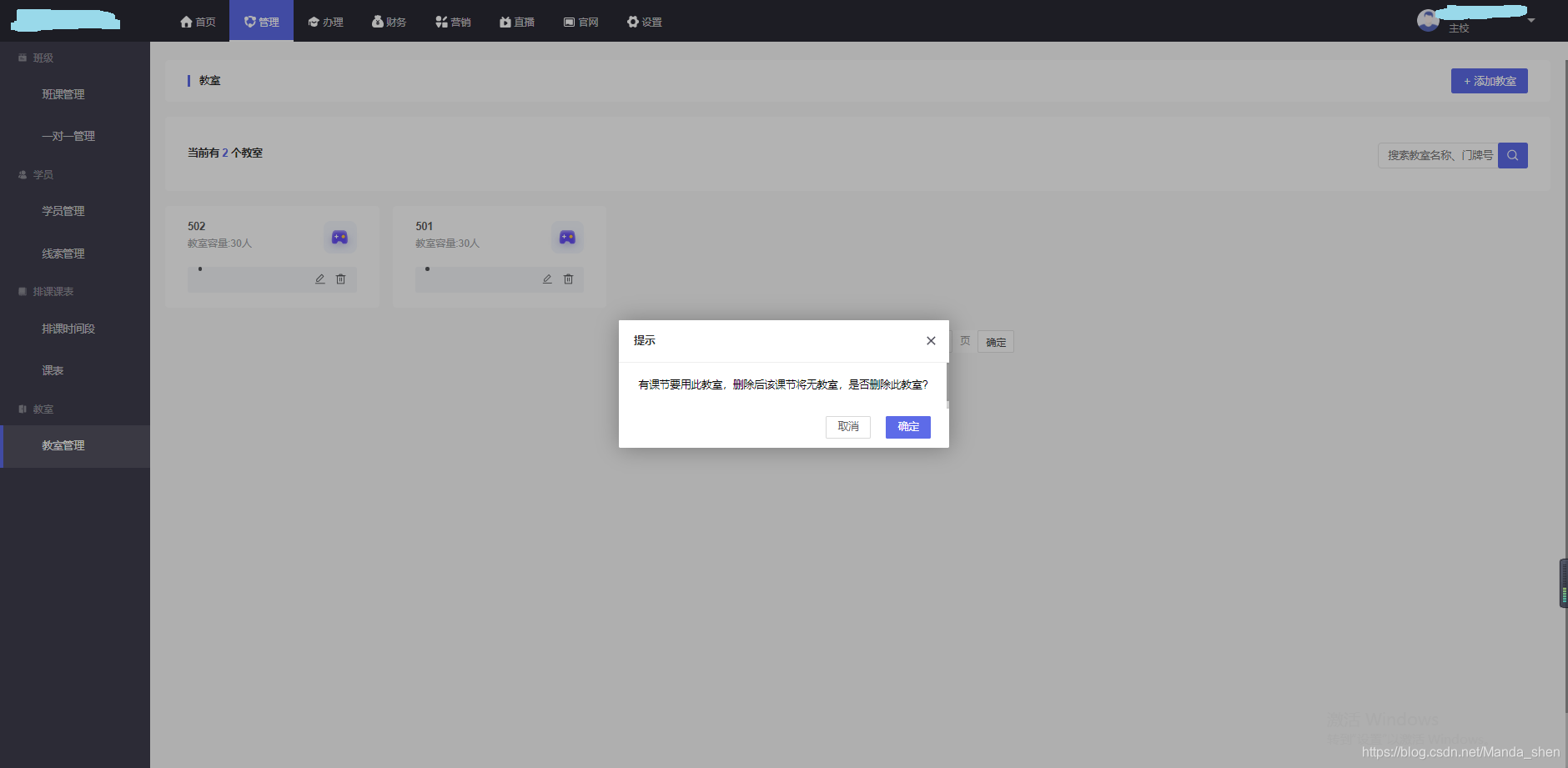This screenshot has height=768, width=1568.
Task: Expand the 排课课表 sidebar section
Action: [53, 291]
